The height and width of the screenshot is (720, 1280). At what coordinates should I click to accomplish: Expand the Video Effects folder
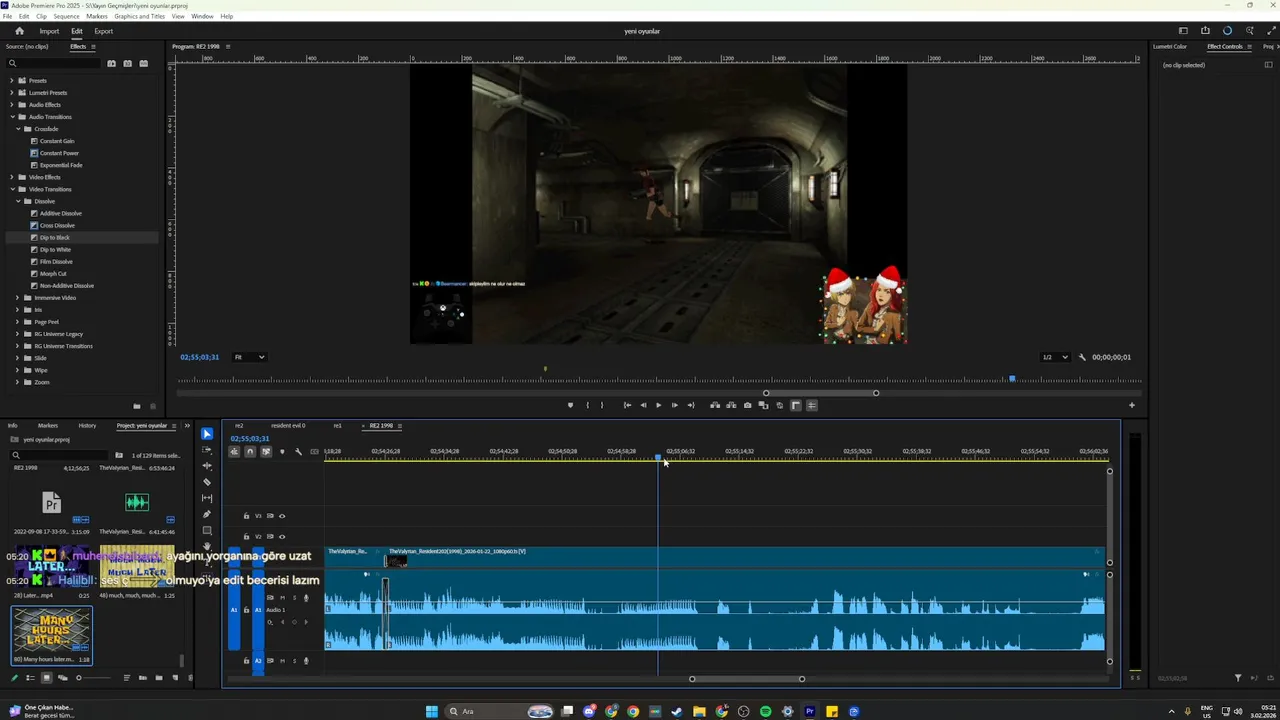tap(11, 177)
